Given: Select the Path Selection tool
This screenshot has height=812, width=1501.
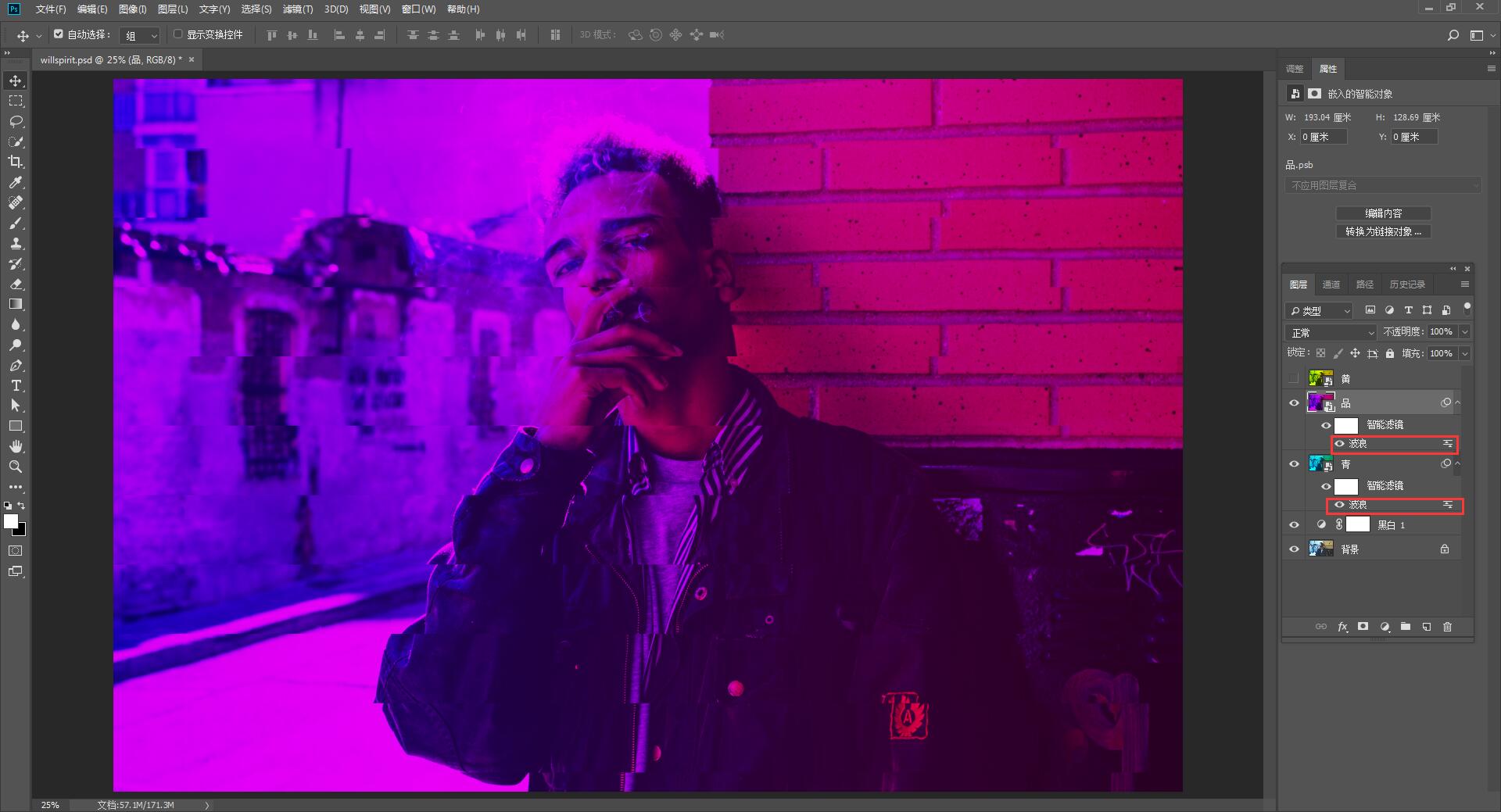Looking at the screenshot, I should pyautogui.click(x=16, y=406).
